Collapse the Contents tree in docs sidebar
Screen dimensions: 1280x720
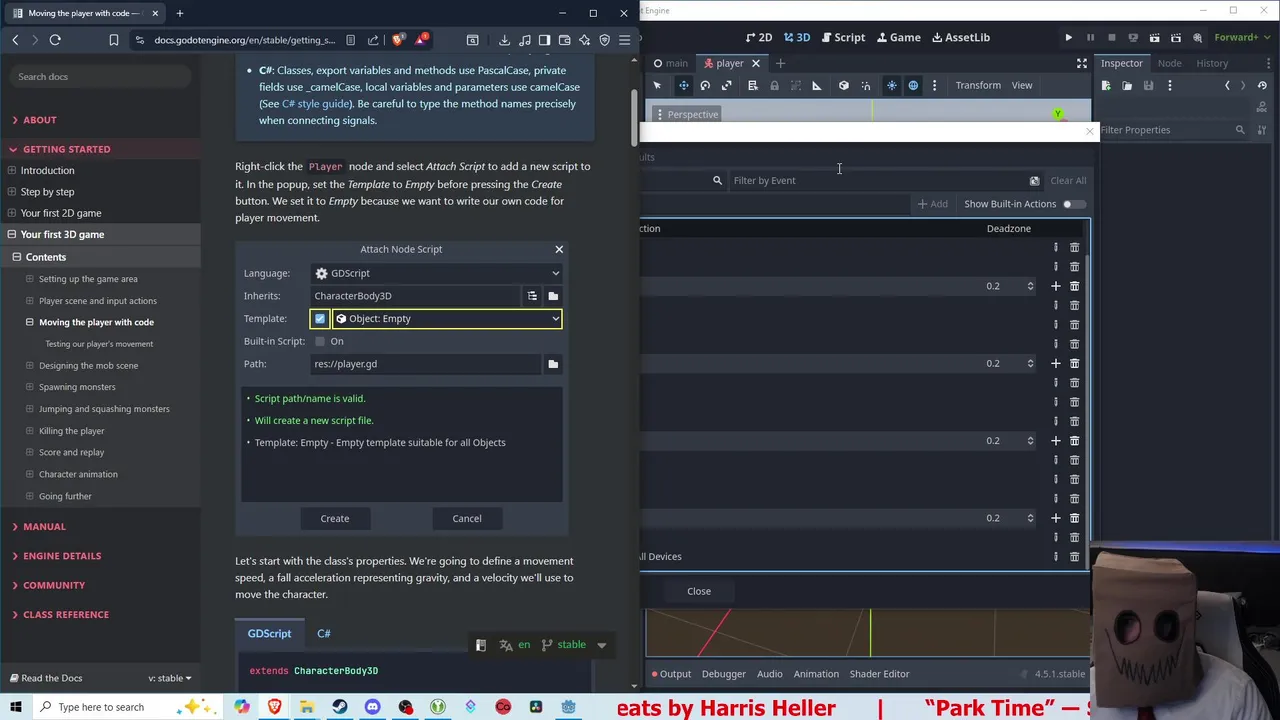pos(16,257)
